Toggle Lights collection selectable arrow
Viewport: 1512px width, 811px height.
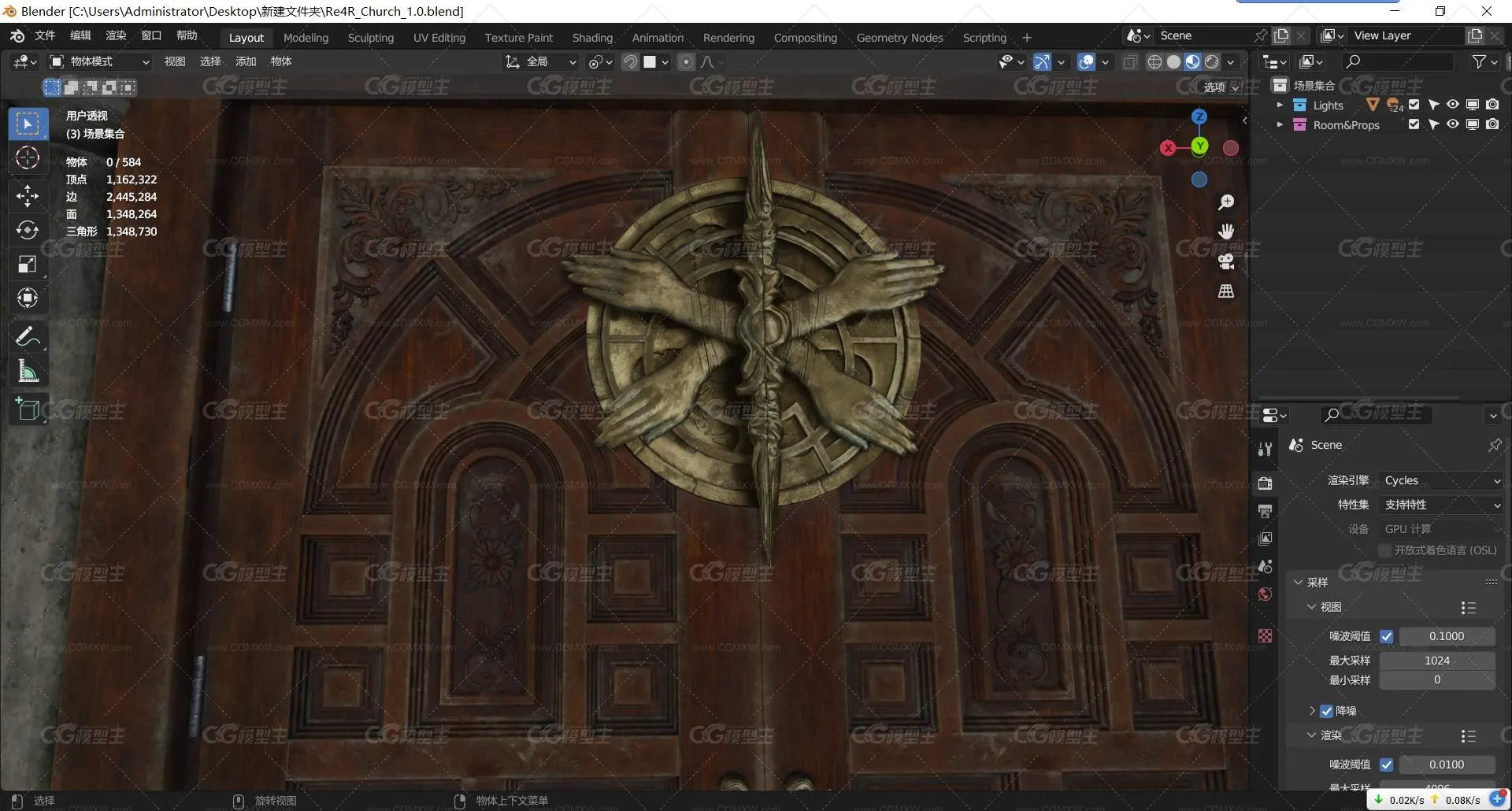point(1433,105)
